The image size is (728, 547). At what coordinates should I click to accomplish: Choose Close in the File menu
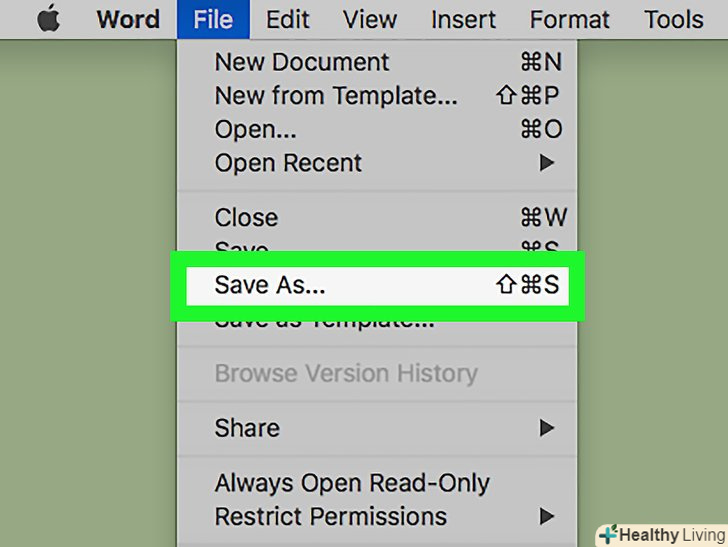(246, 218)
